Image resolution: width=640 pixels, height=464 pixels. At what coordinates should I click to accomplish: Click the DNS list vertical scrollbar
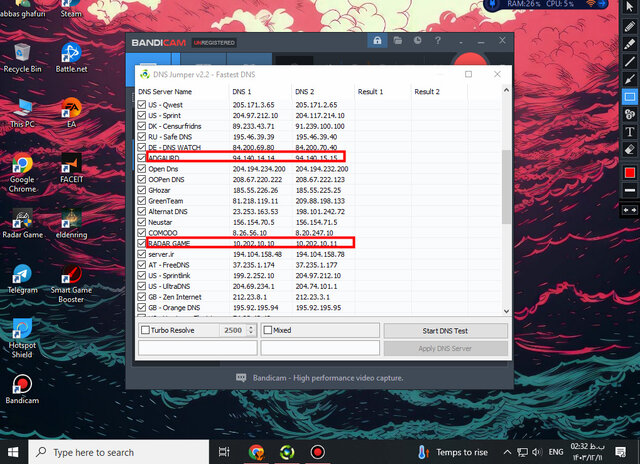(505, 200)
